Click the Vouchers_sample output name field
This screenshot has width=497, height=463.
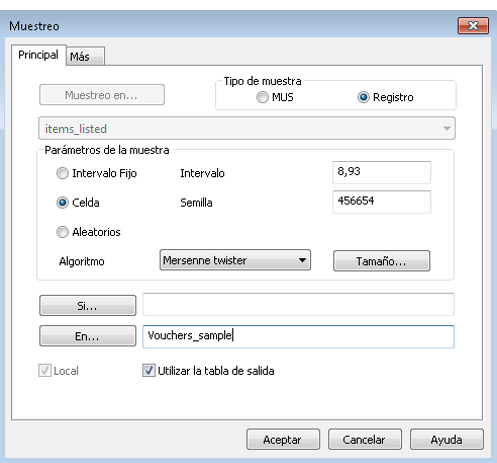click(298, 336)
